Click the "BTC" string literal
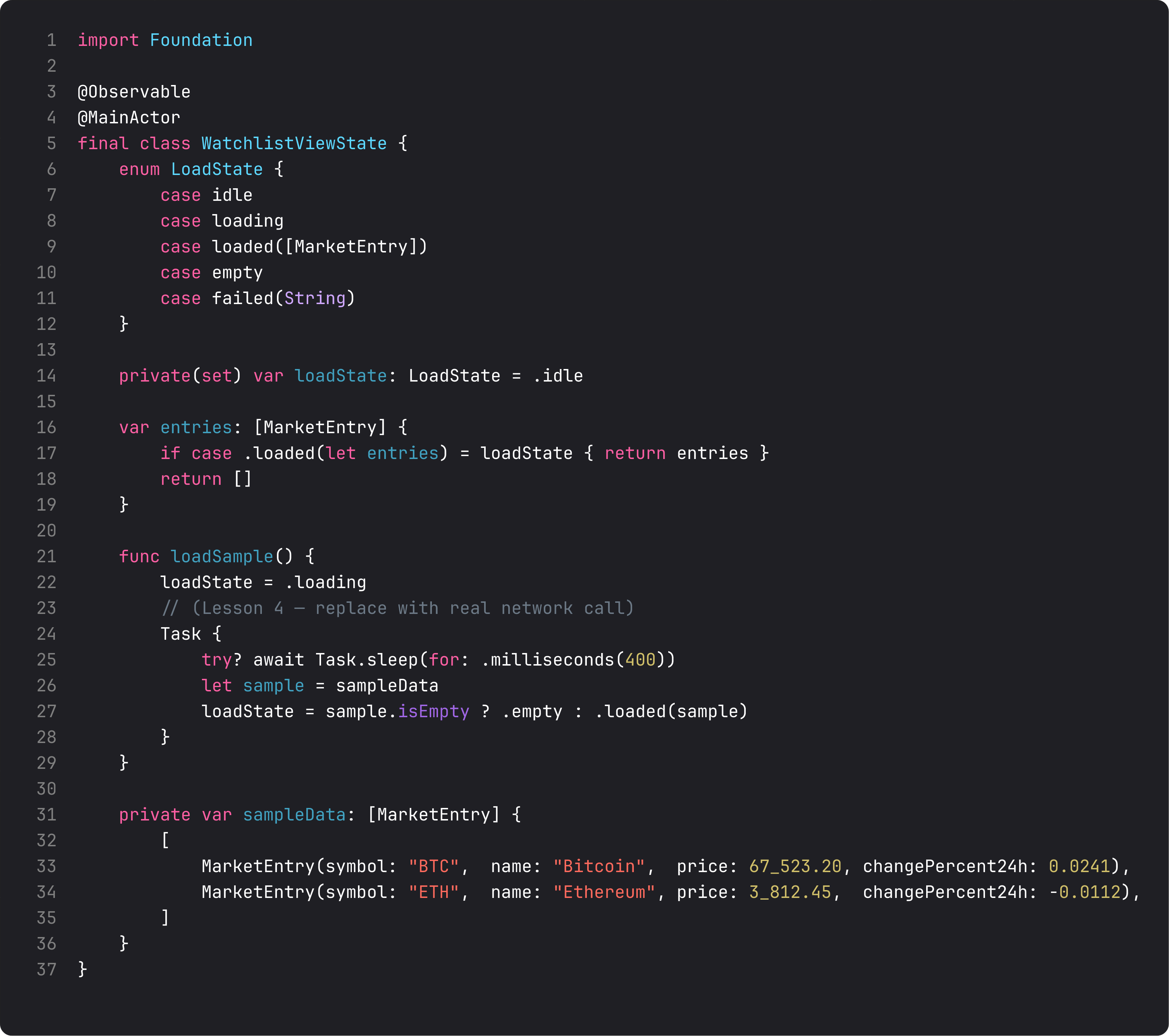Image resolution: width=1169 pixels, height=1036 pixels. 434,866
